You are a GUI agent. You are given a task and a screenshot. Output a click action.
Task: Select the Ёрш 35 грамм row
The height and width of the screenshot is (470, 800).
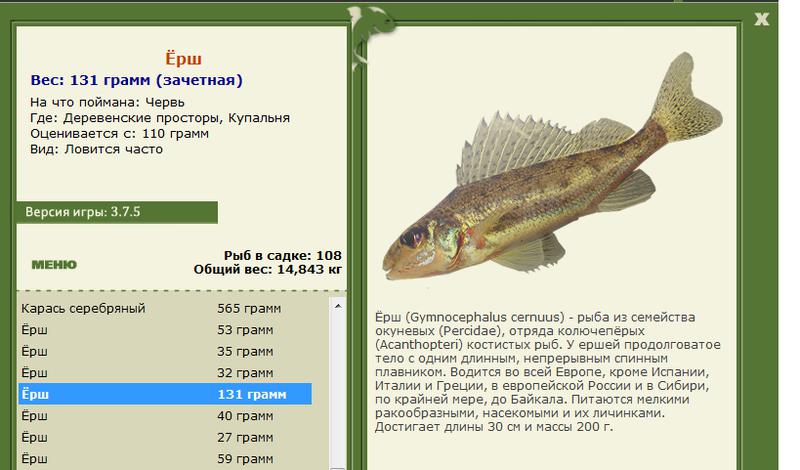(x=165, y=351)
